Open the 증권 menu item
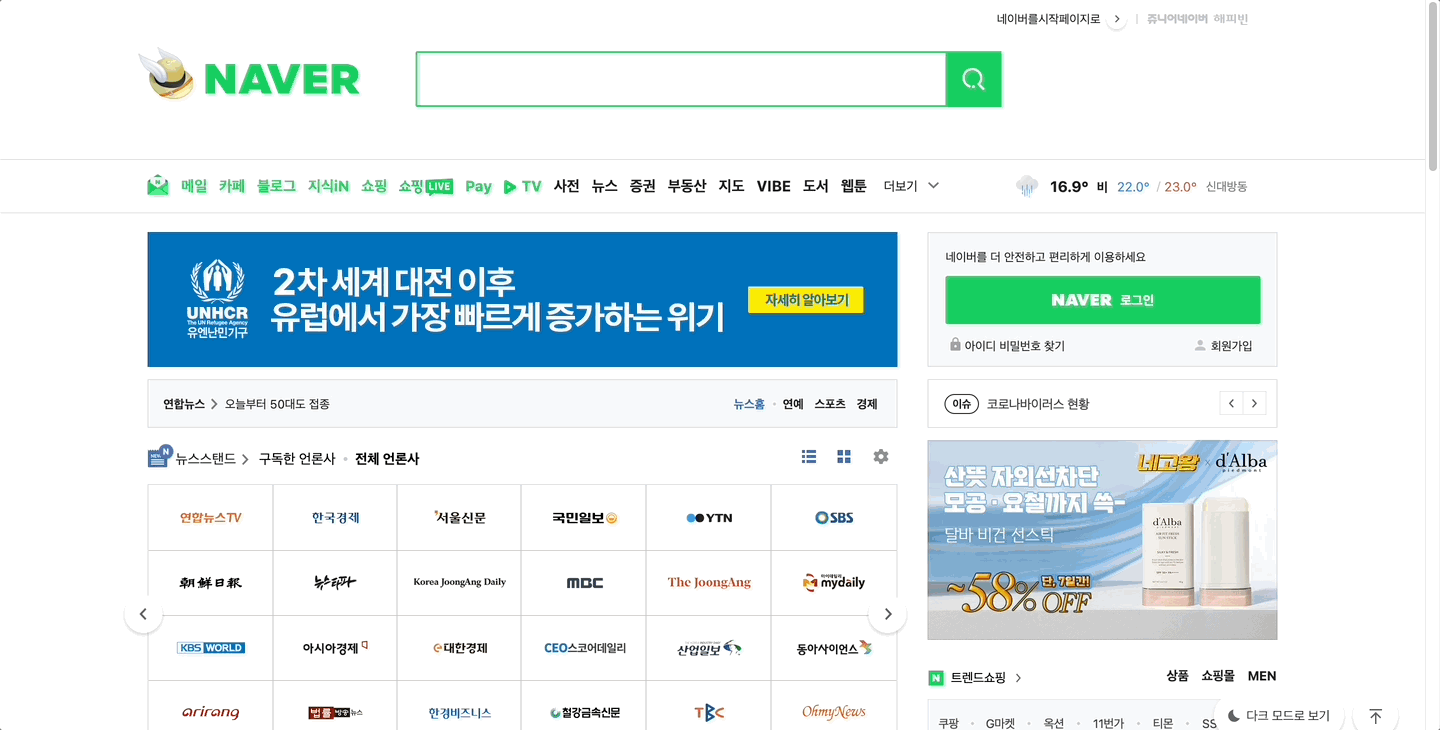The height and width of the screenshot is (730, 1440). pos(643,186)
